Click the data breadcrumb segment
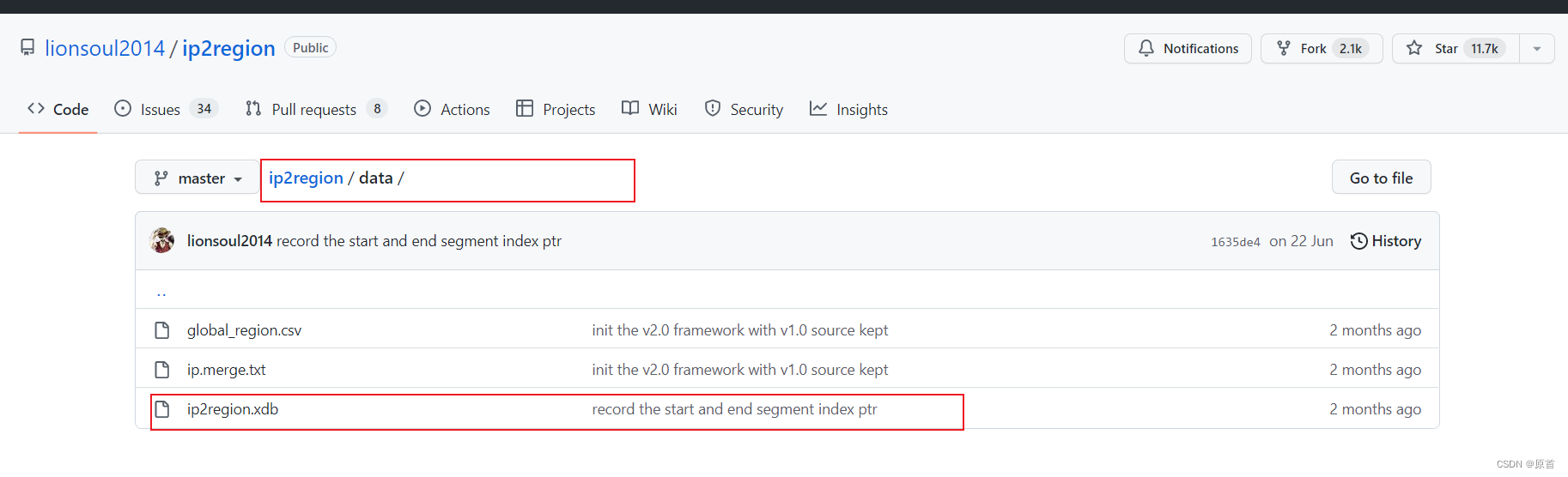 pos(375,178)
